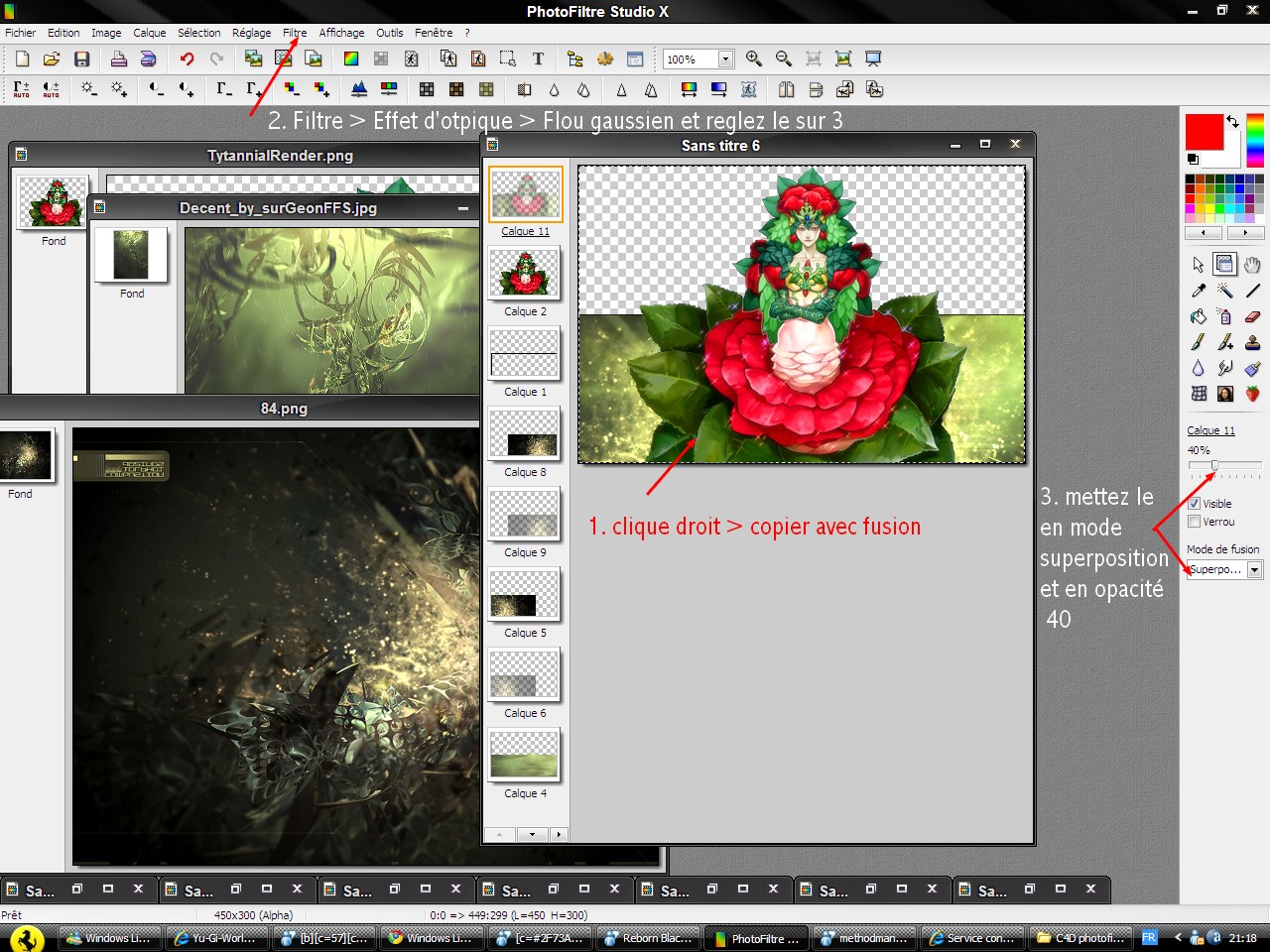Screen dimensions: 1270x952
Task: Toggle the Visible checkbox for Calque 11
Action: point(1195,504)
